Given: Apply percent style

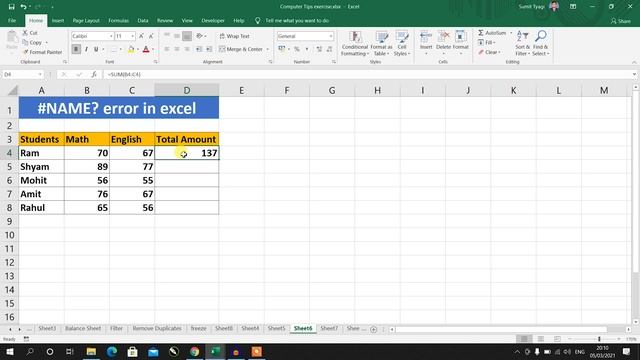Looking at the screenshot, I should pyautogui.click(x=297, y=49).
